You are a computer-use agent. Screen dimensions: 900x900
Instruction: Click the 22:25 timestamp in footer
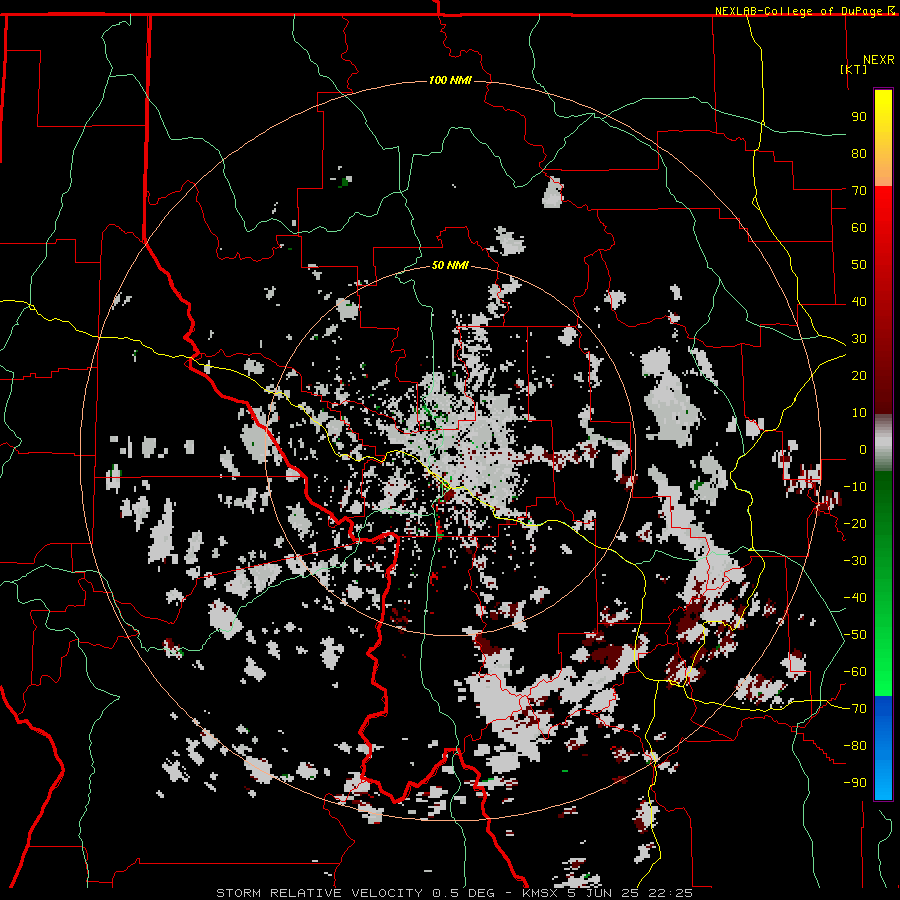click(x=670, y=893)
